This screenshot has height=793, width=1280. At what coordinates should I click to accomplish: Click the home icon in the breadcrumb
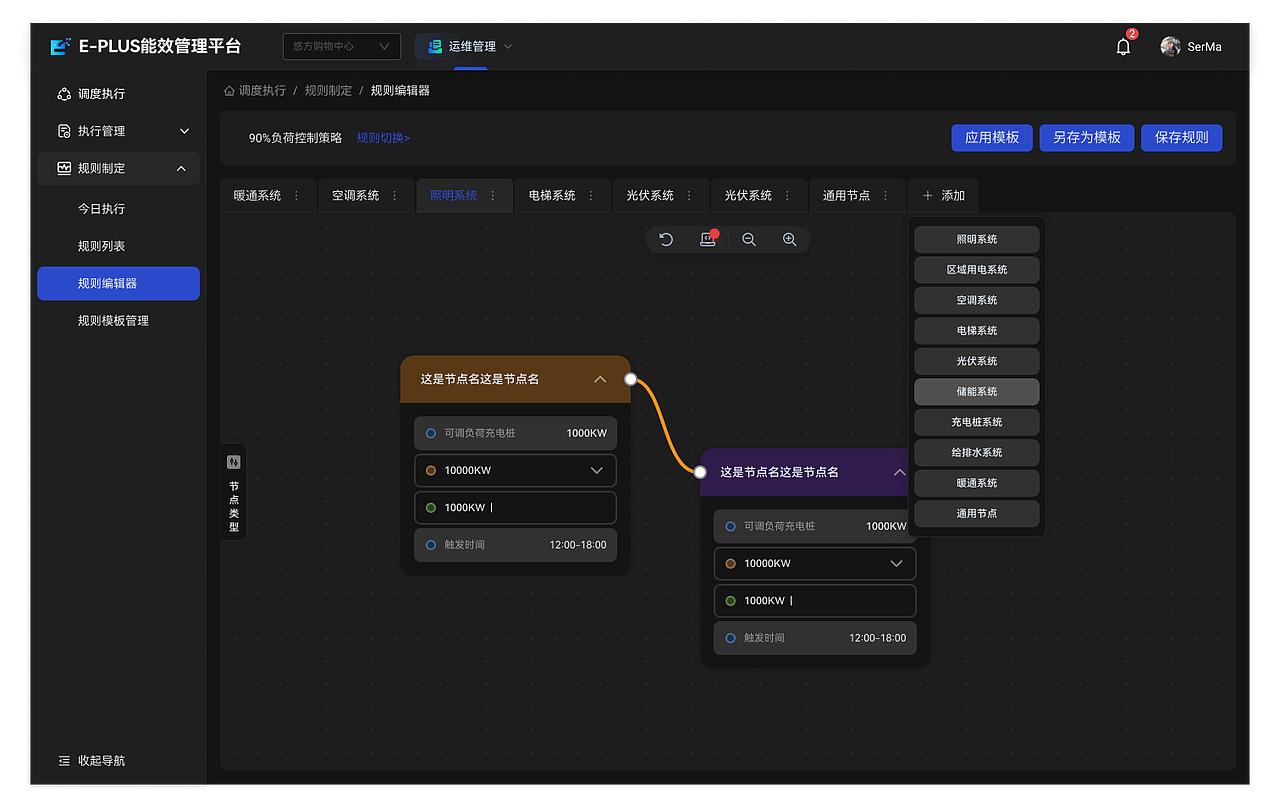(229, 90)
